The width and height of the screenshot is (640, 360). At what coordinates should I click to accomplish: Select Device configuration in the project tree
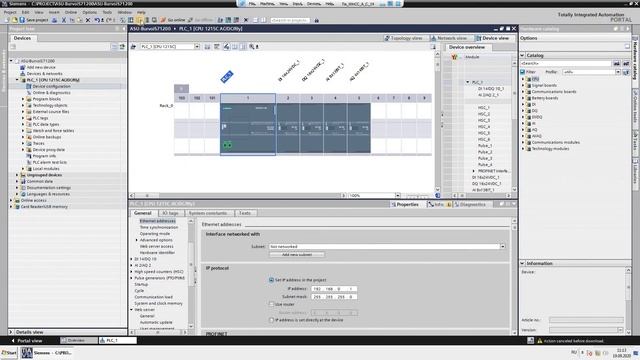(x=51, y=87)
